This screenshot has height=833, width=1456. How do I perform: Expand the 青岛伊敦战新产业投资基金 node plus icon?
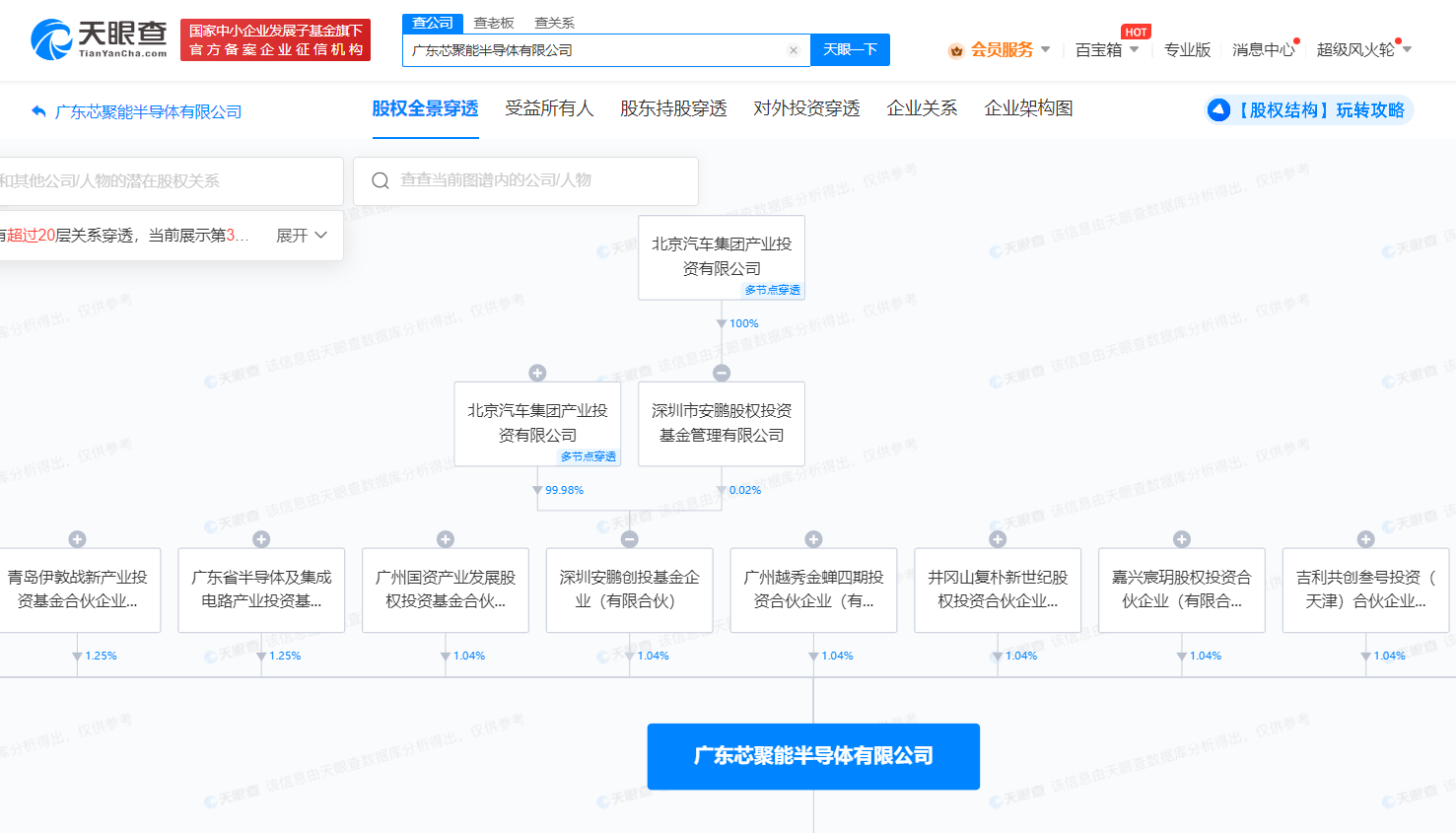(77, 539)
